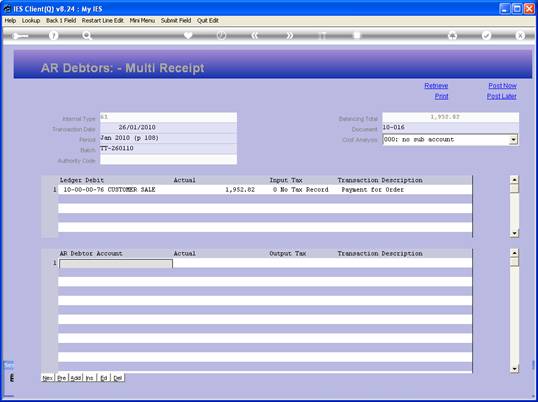Select Submit Field in the menu bar

(x=176, y=21)
